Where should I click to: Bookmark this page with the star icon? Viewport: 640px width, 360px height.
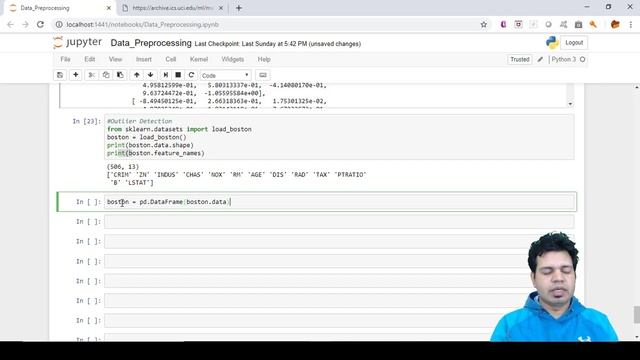[x=484, y=24]
